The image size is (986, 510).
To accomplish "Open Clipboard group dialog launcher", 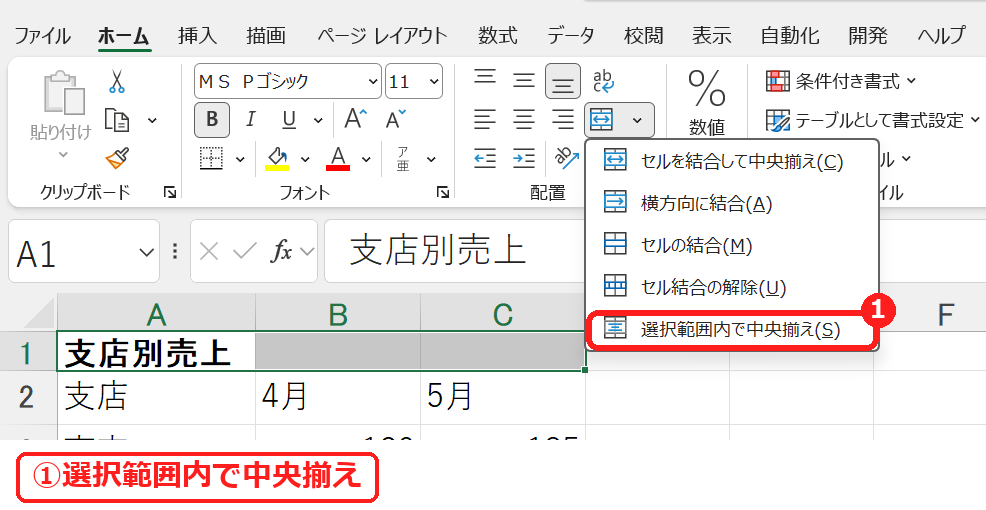I will [170, 193].
